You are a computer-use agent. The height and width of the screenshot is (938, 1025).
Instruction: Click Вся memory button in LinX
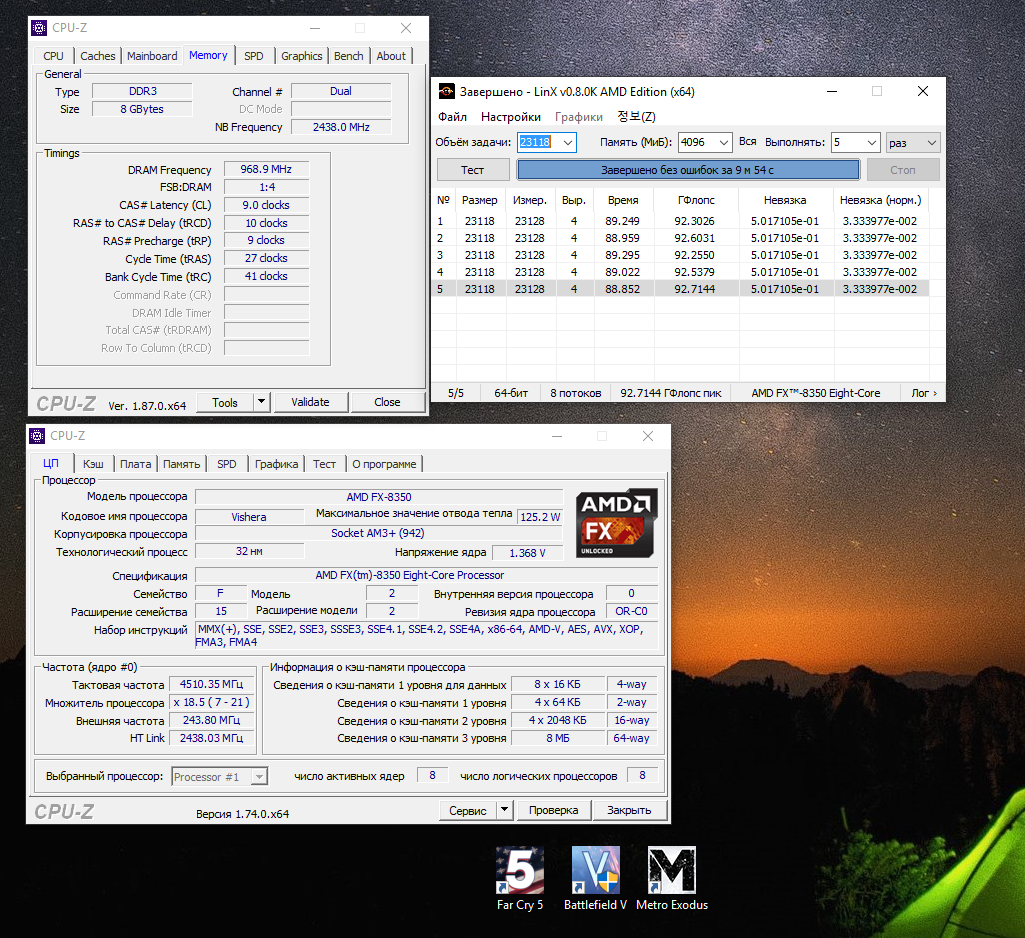747,142
